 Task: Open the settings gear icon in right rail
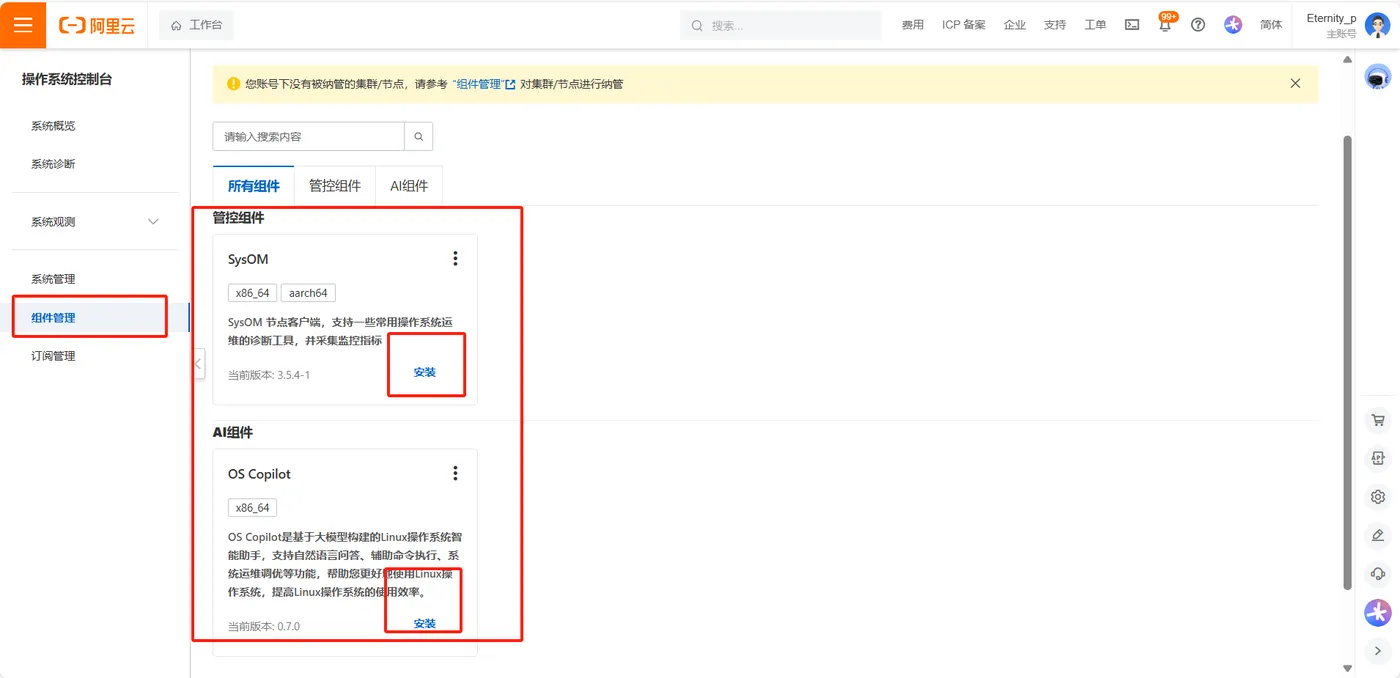(1378, 497)
